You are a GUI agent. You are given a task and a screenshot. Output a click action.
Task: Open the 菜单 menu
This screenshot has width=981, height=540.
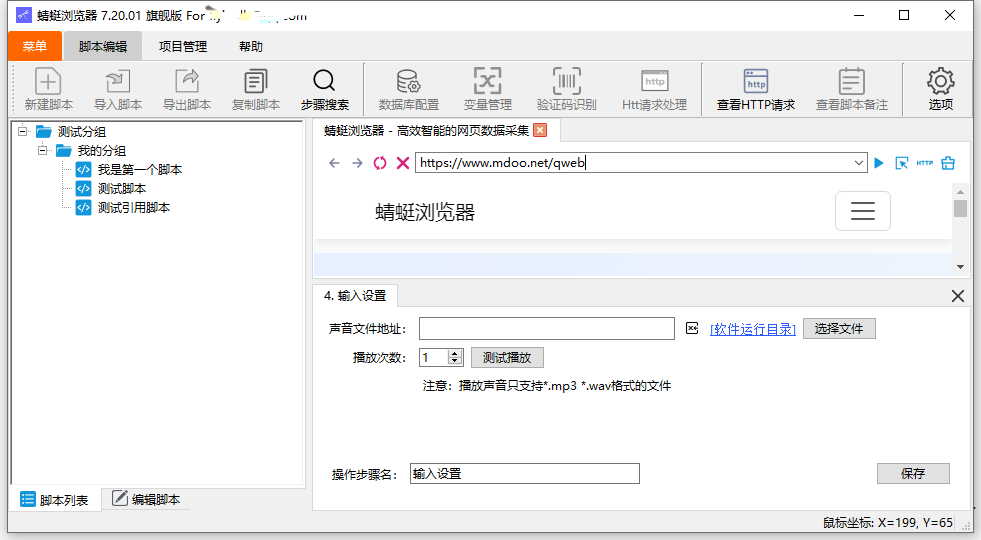[x=34, y=46]
